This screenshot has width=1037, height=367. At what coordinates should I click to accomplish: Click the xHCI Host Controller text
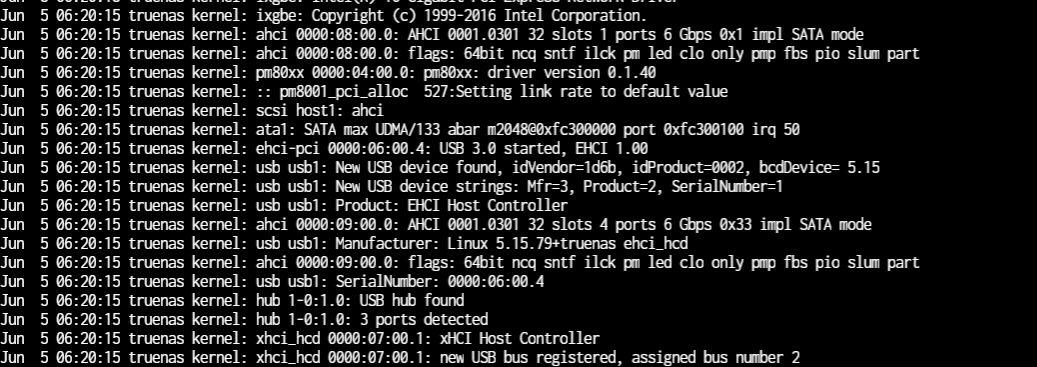[x=520, y=339]
